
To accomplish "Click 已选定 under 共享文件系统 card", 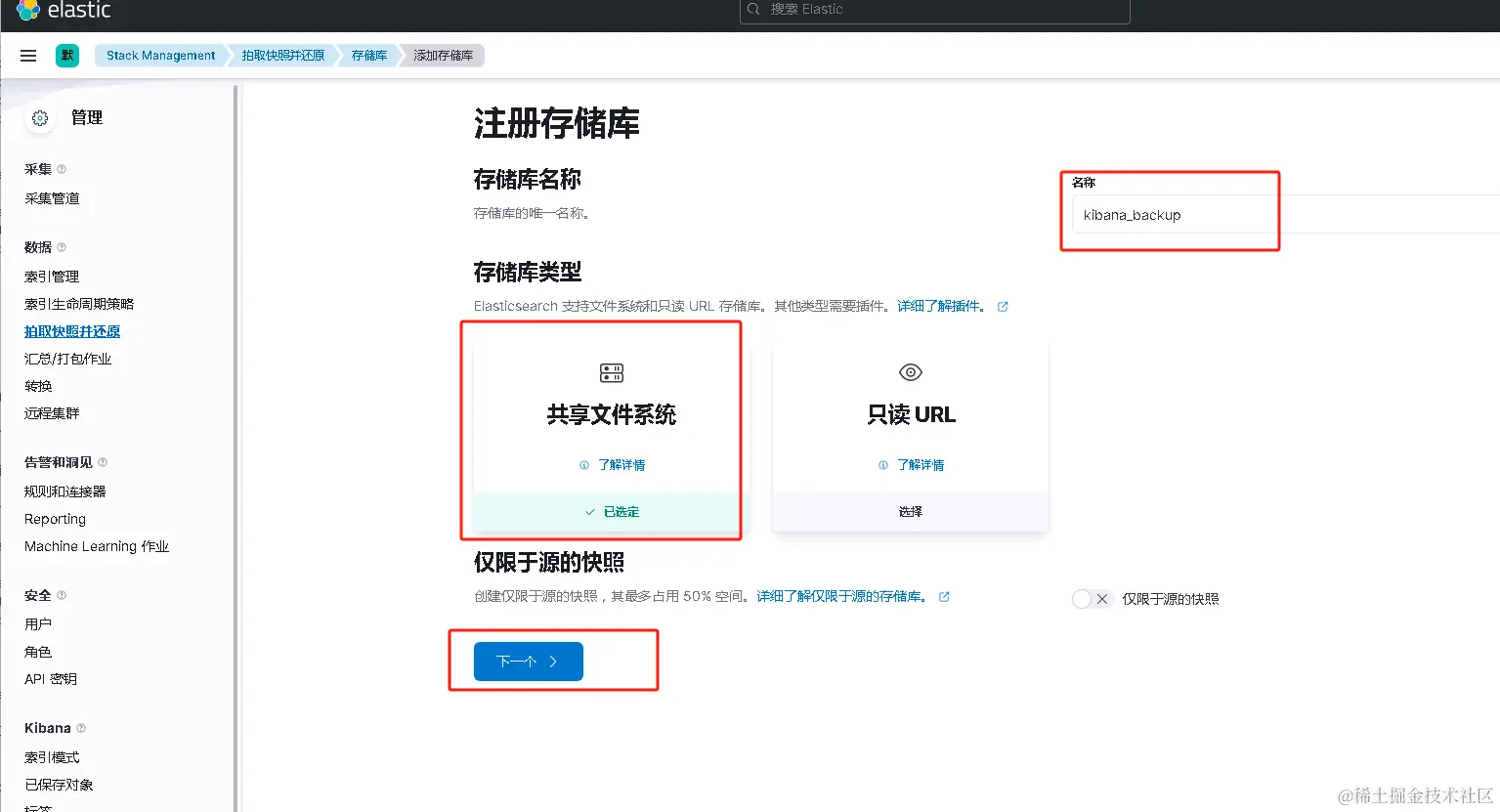I will 612,512.
